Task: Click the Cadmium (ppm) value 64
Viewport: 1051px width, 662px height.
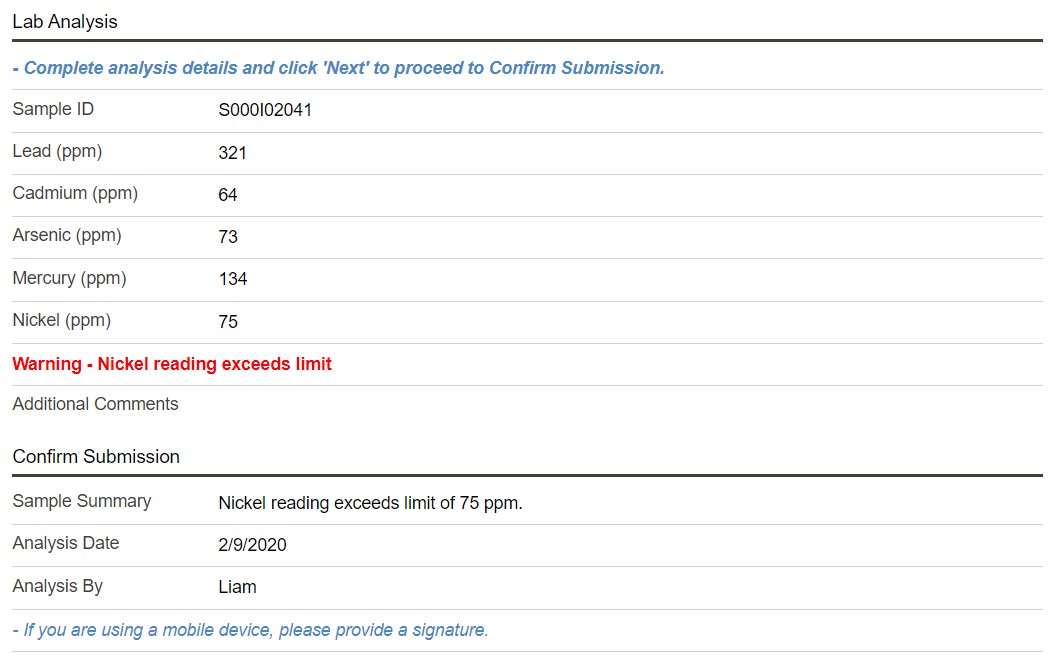Action: pyautogui.click(x=228, y=195)
